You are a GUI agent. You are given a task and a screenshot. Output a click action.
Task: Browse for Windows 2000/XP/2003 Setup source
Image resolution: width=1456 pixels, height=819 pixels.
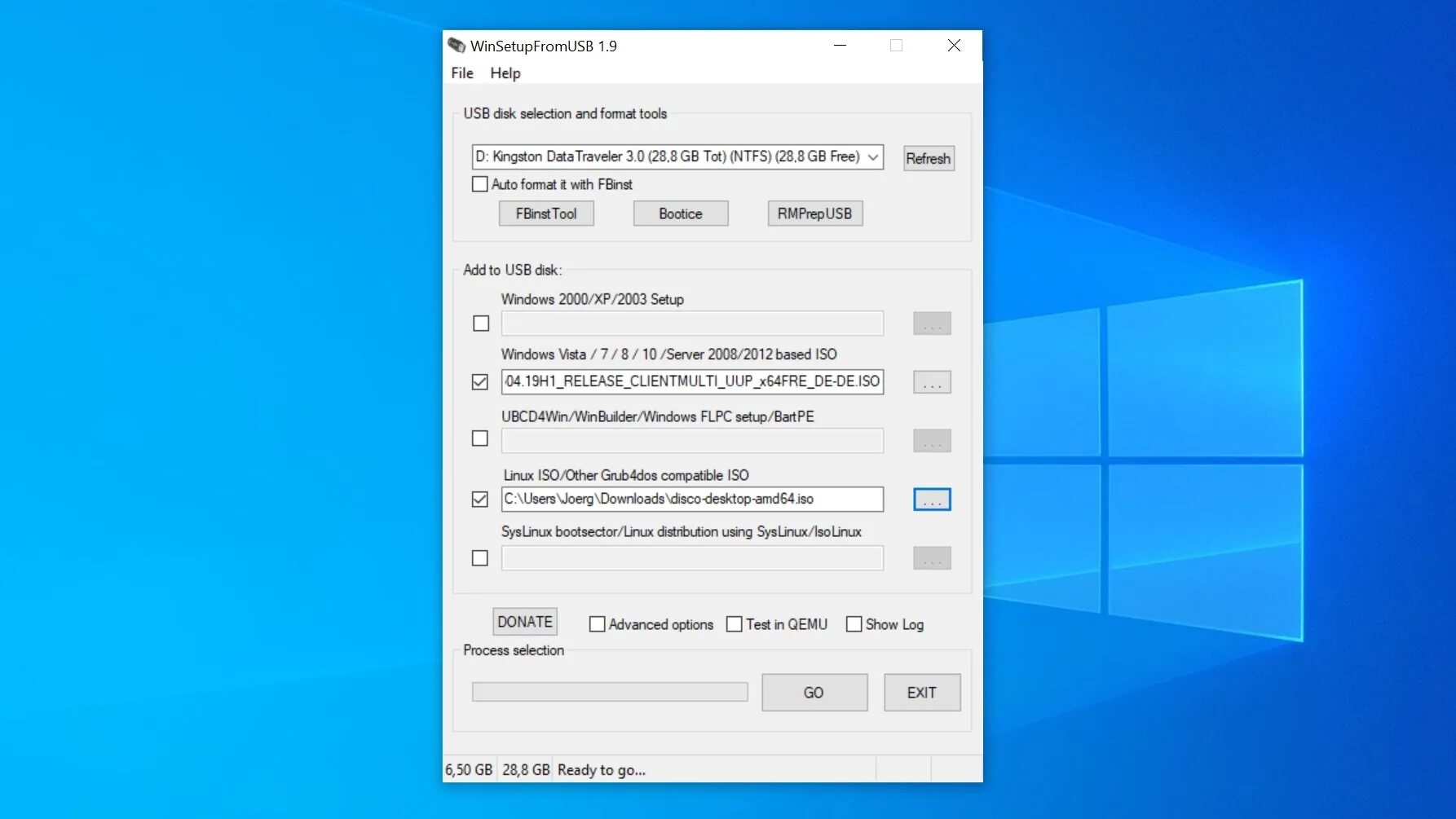(x=932, y=324)
